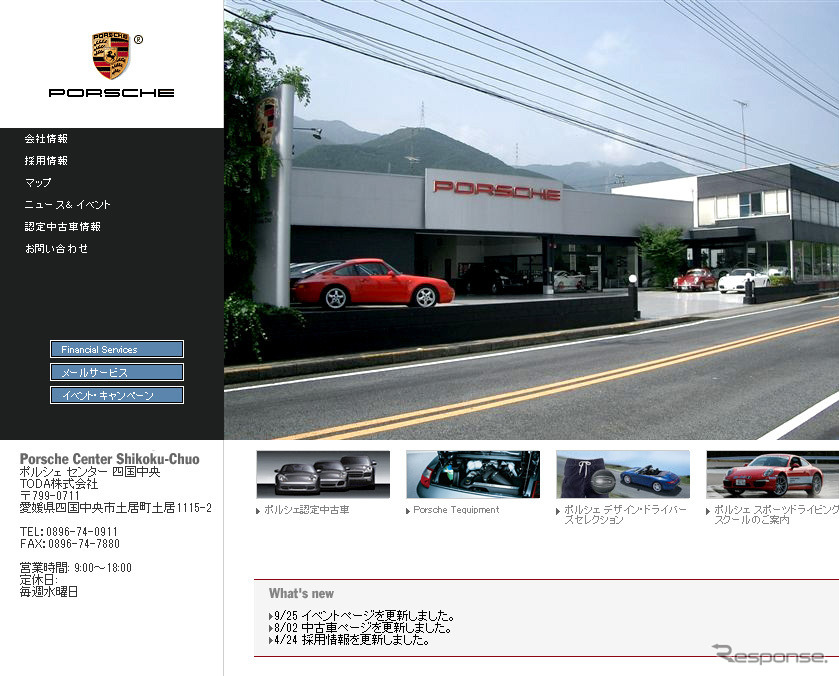Open the 9/25 イベントページ update entry
The height and width of the screenshot is (676, 839).
pos(364,616)
